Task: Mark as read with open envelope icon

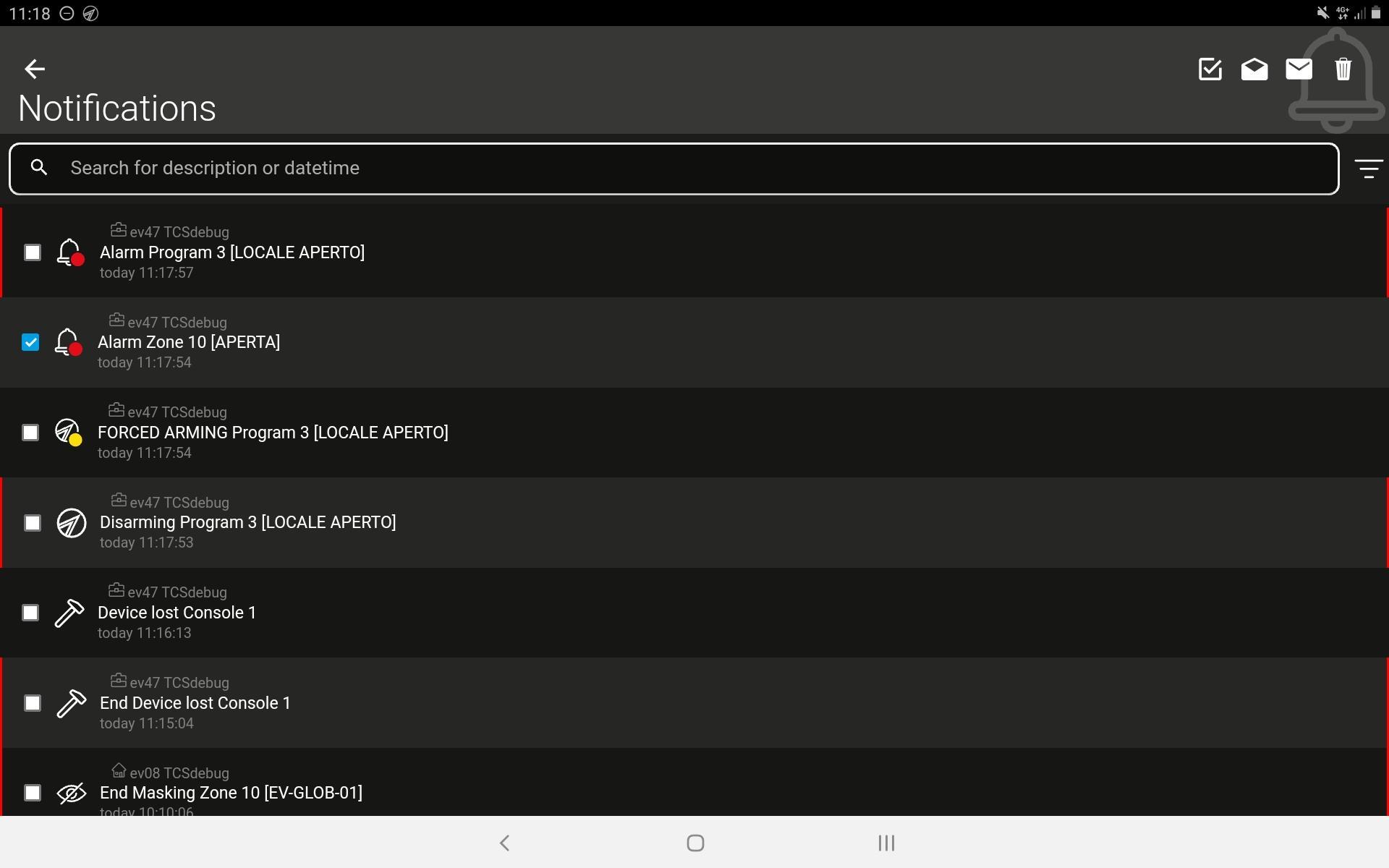Action: click(1254, 69)
